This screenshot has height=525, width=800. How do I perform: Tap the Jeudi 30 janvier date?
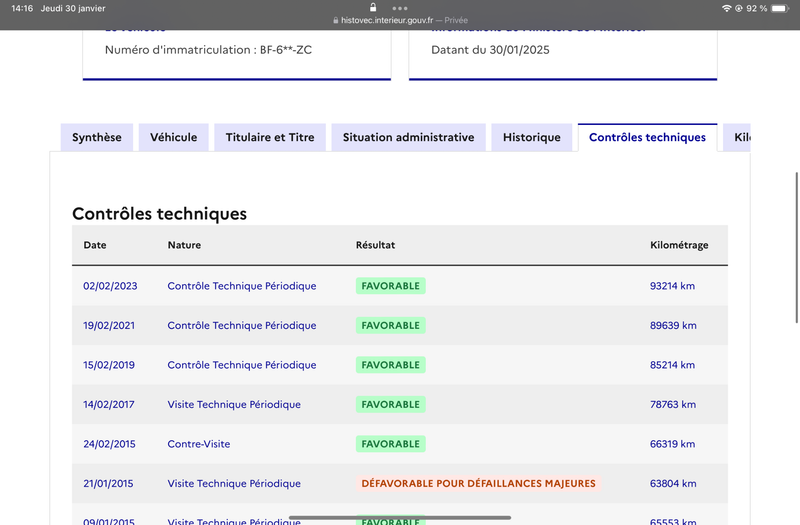pos(73,8)
